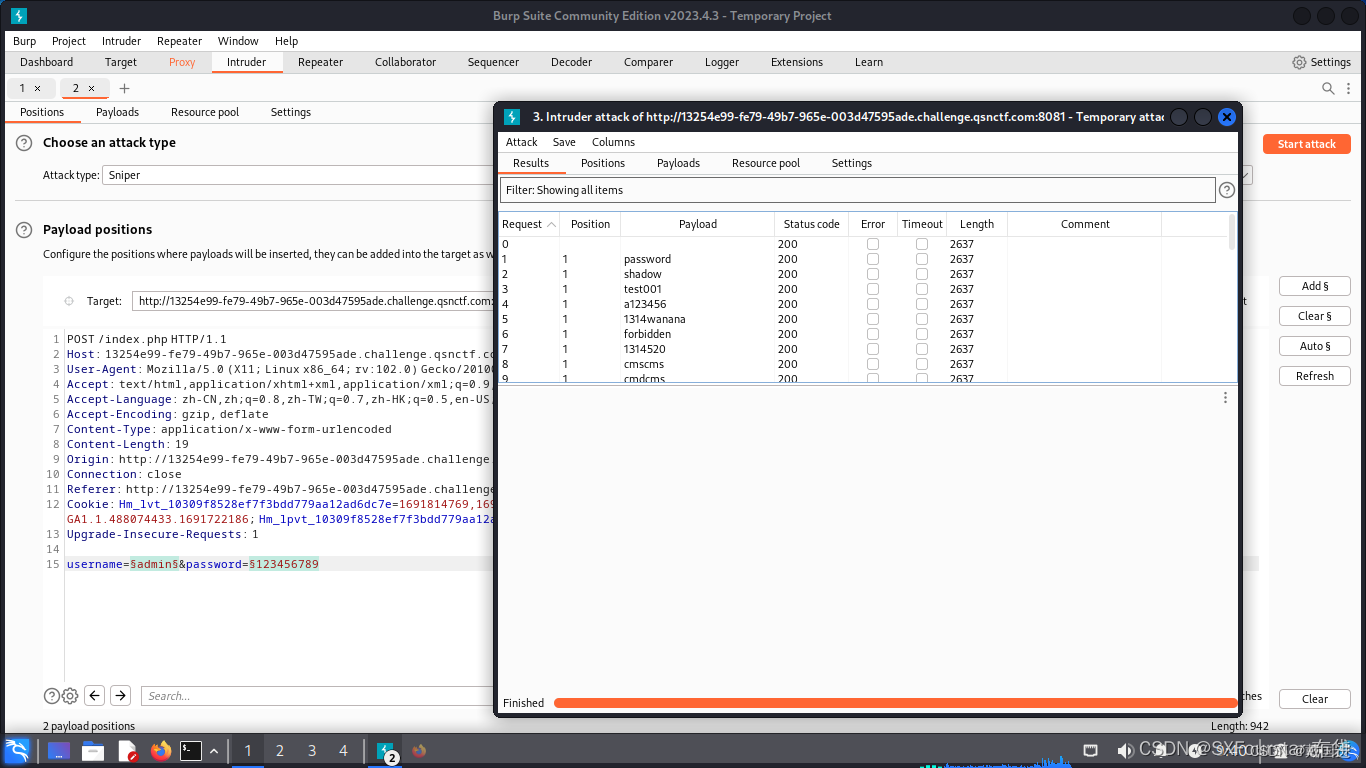Click the Auto § button
Viewport: 1366px width, 768px height.
[x=1315, y=346]
